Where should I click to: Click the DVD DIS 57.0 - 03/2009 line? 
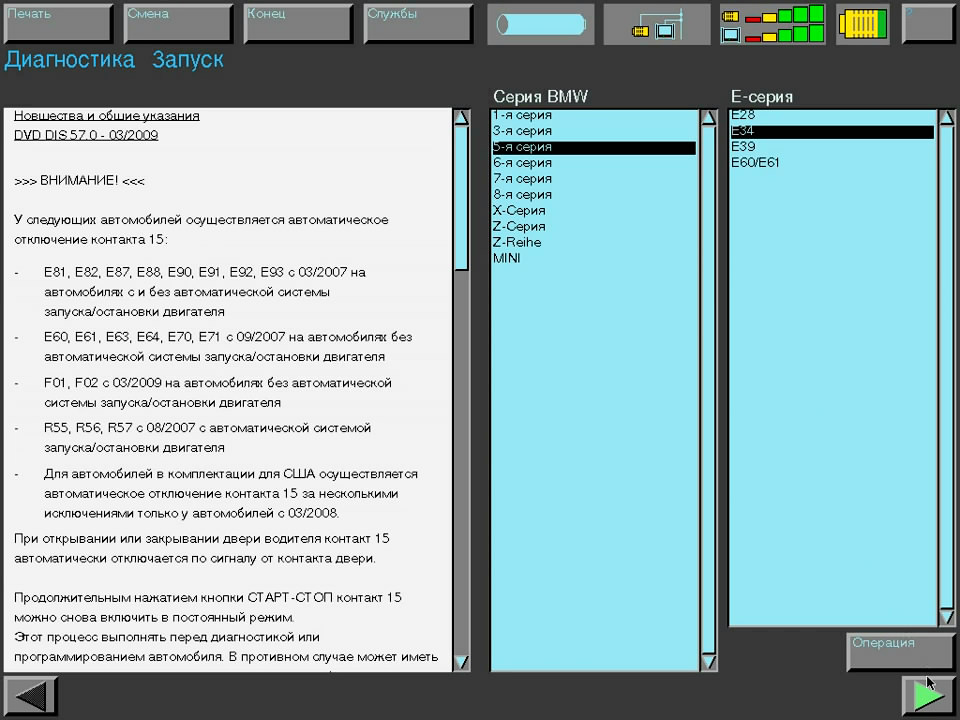pyautogui.click(x=86, y=135)
